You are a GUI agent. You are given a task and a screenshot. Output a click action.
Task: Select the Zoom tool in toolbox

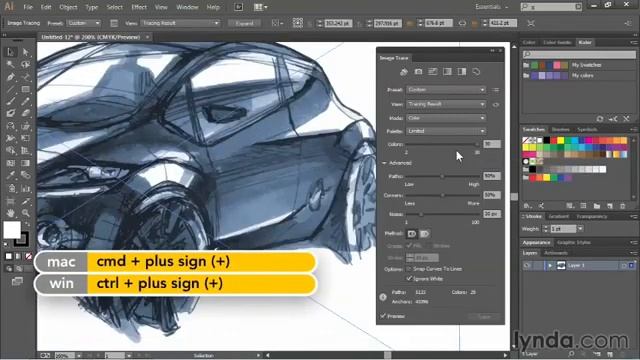tap(25, 213)
